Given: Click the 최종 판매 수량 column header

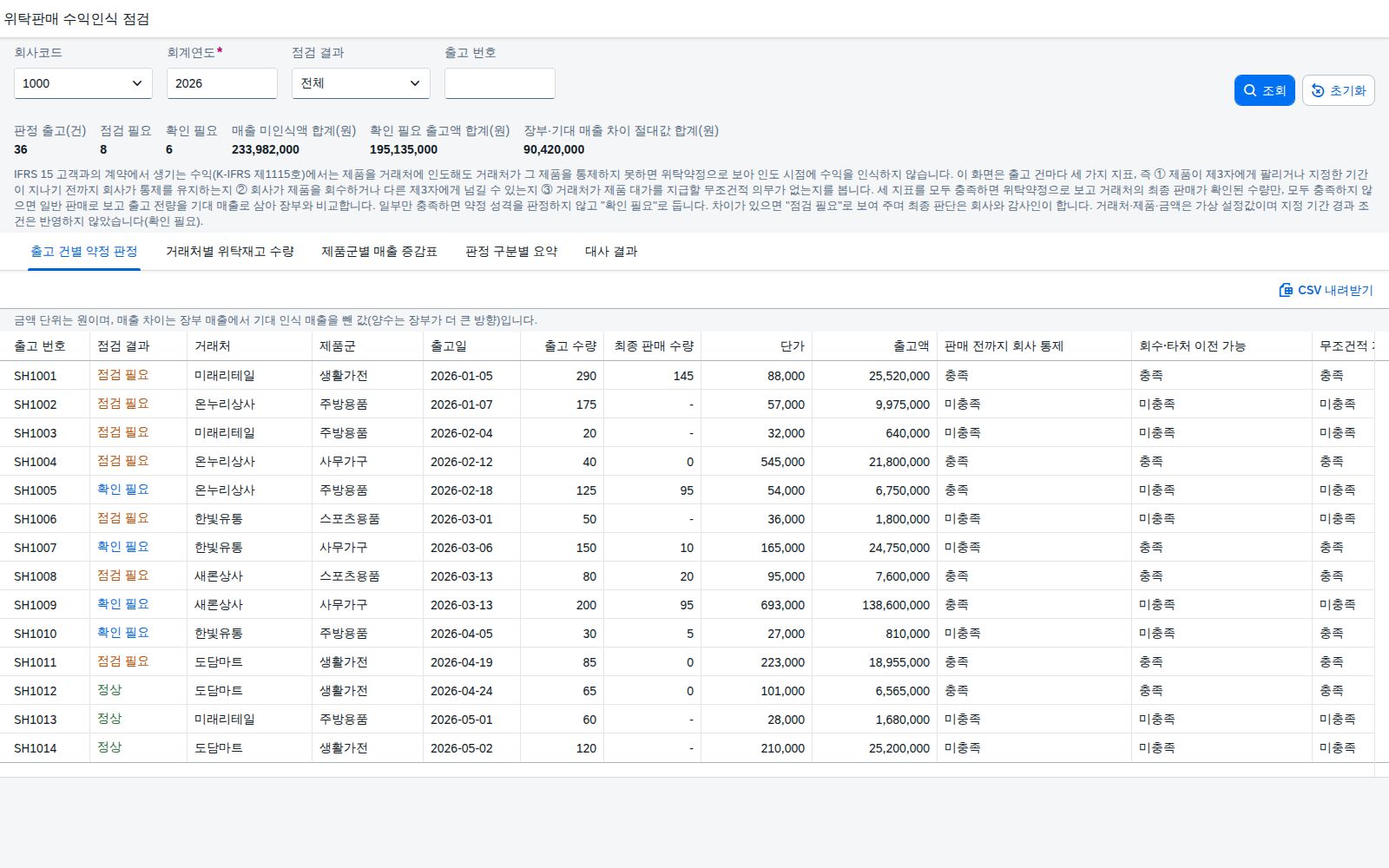Looking at the screenshot, I should click(653, 346).
